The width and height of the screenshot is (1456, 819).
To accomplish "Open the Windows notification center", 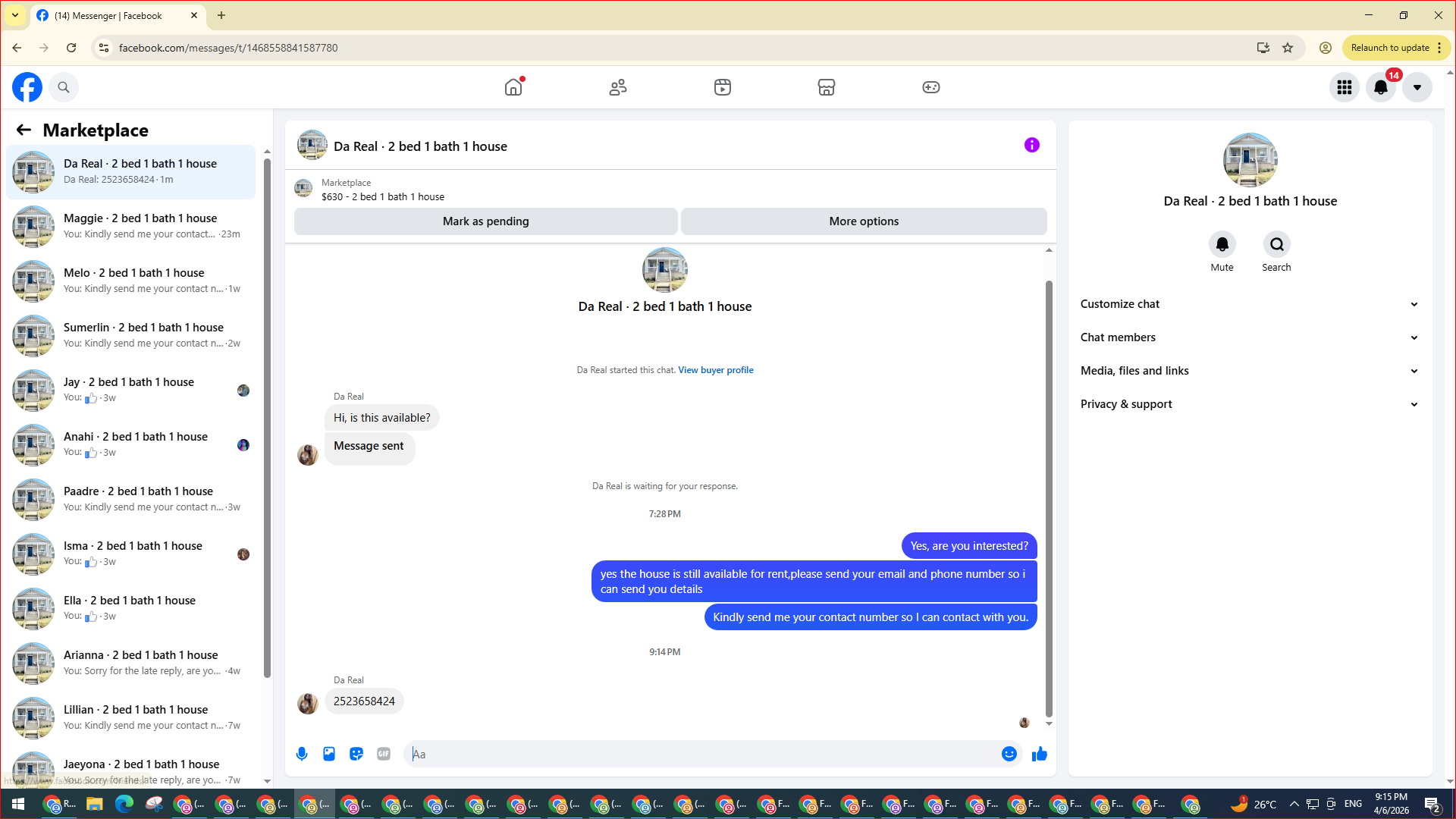I will 1432,805.
